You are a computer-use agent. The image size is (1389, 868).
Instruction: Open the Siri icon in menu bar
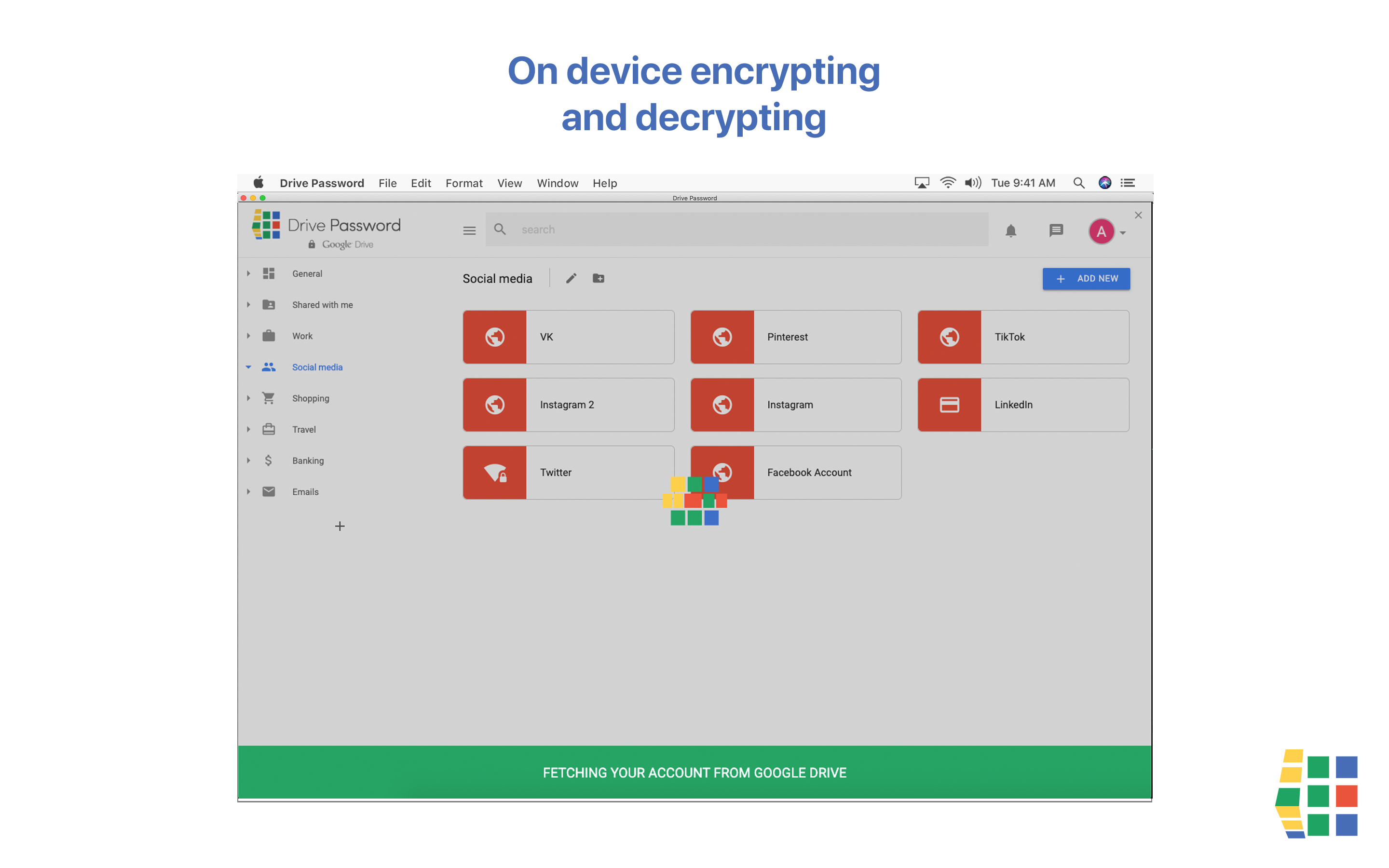coord(1104,183)
